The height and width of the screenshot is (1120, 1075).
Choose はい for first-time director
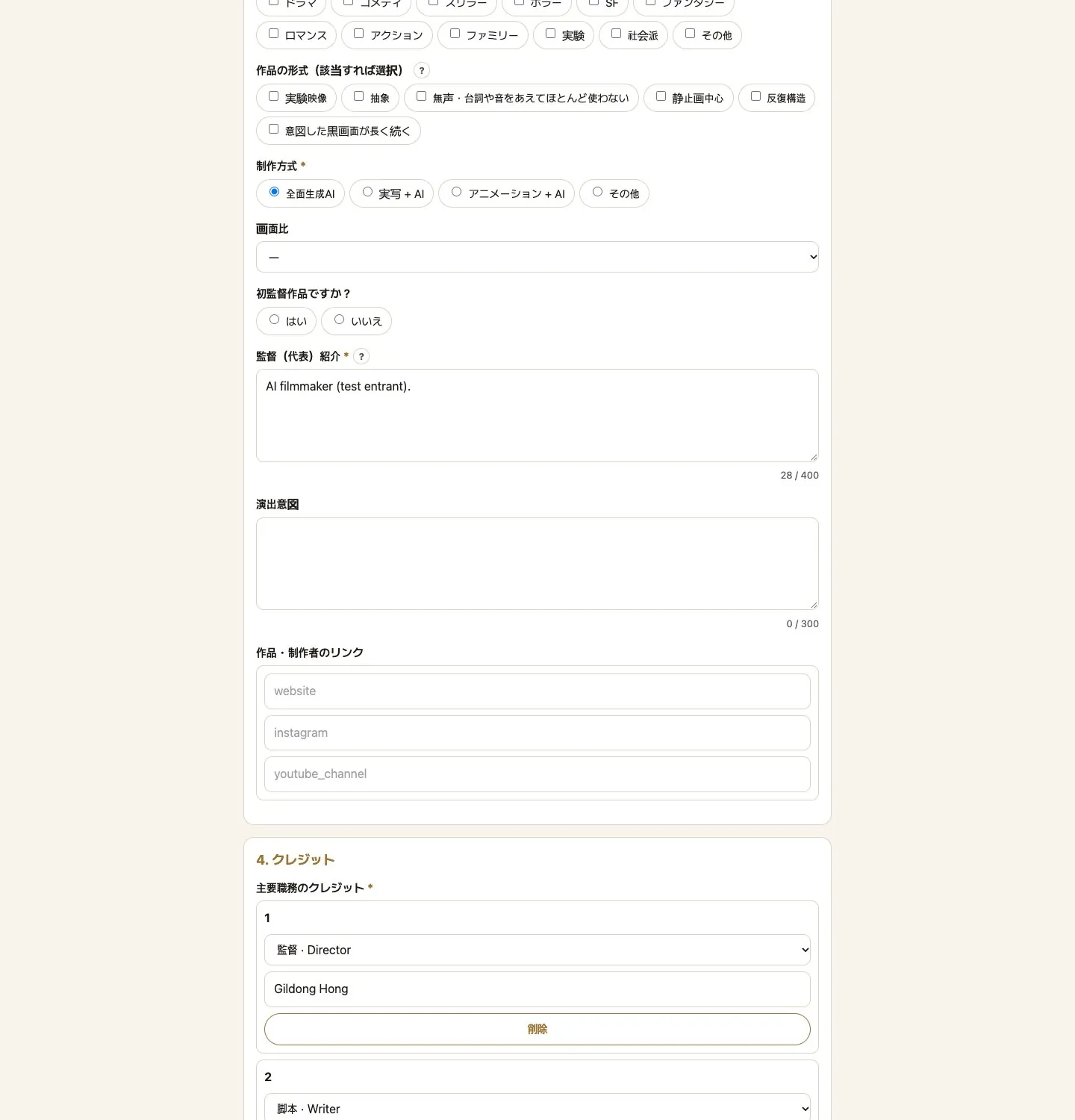tap(275, 320)
